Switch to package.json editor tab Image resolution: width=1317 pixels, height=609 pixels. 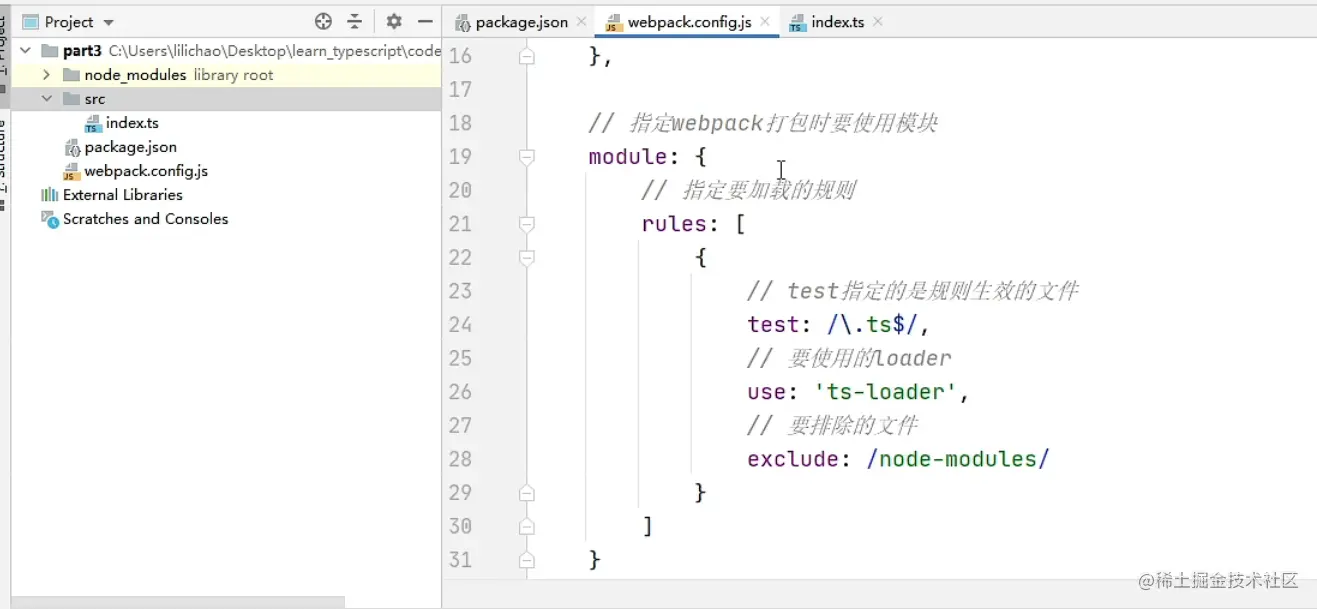[522, 22]
